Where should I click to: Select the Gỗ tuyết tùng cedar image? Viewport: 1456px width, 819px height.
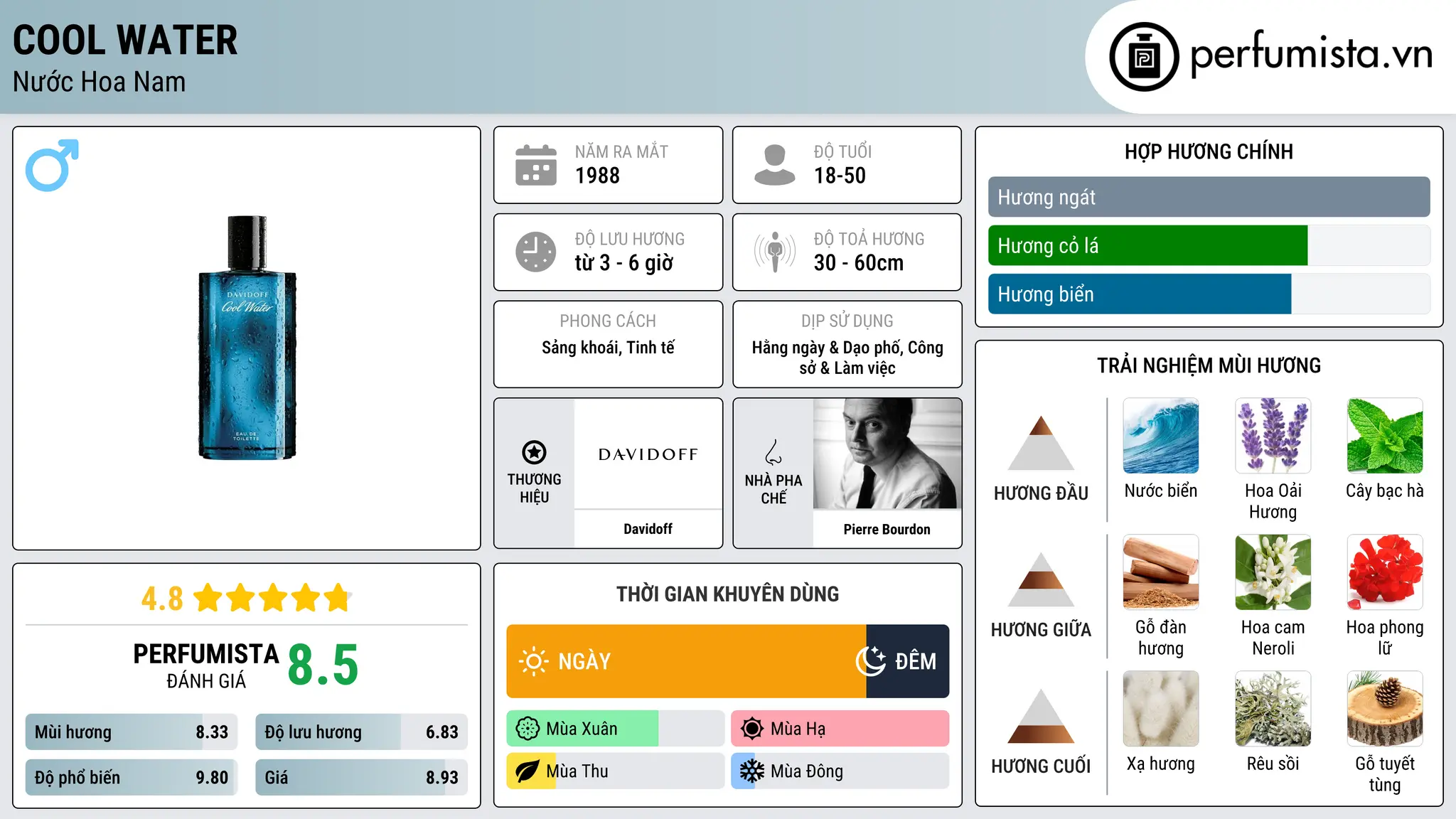[x=1385, y=709]
